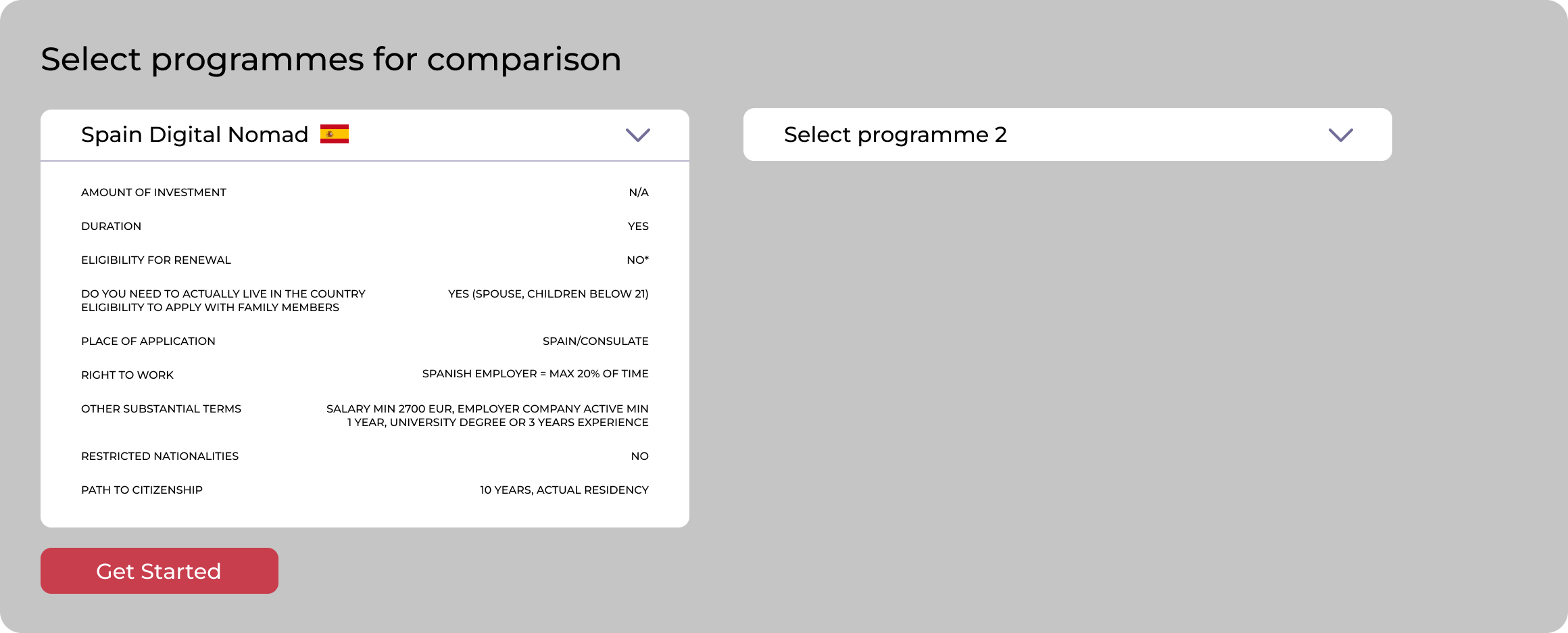Click the Spain flag icon

coord(335,134)
